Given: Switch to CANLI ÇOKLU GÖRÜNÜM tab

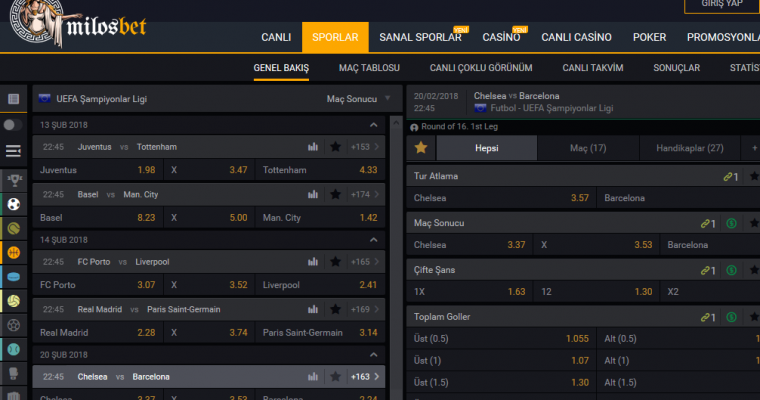Looking at the screenshot, I should tap(481, 68).
